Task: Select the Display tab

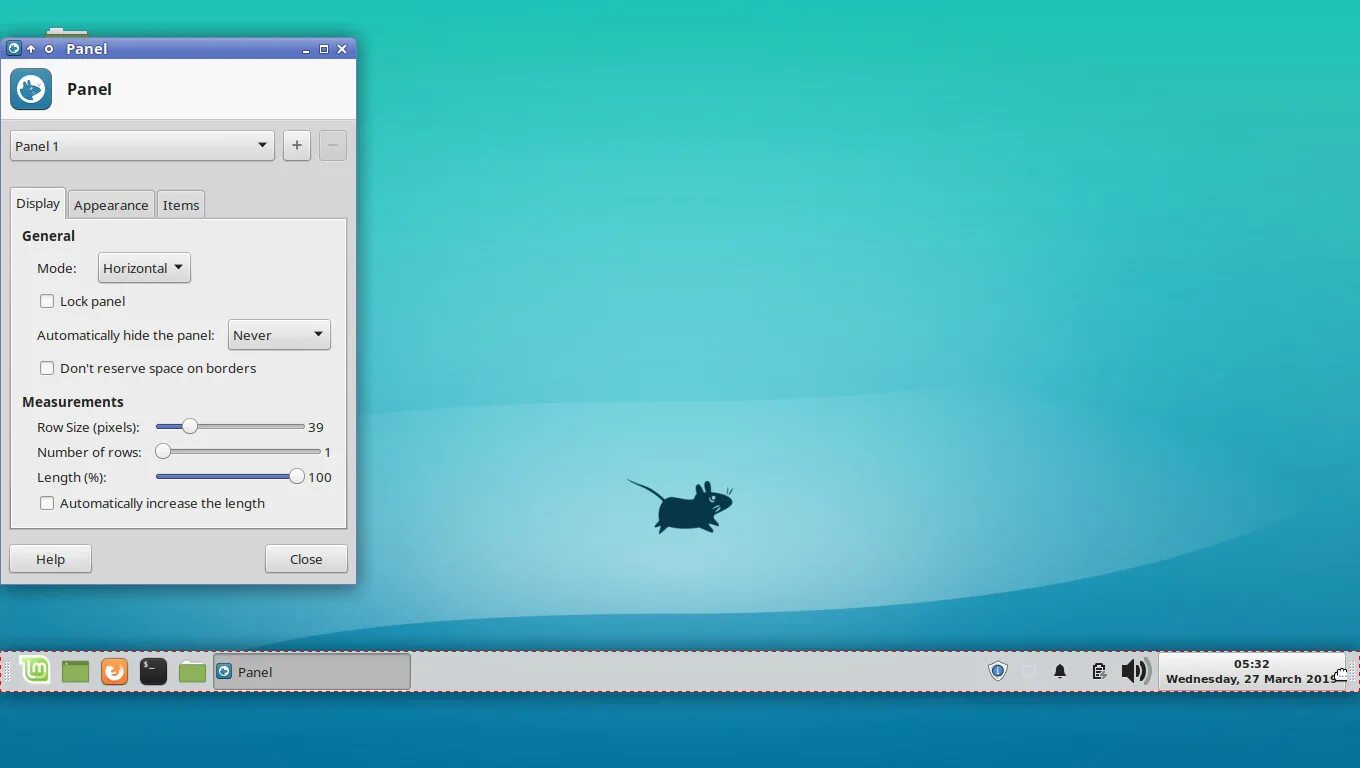Action: [x=38, y=203]
